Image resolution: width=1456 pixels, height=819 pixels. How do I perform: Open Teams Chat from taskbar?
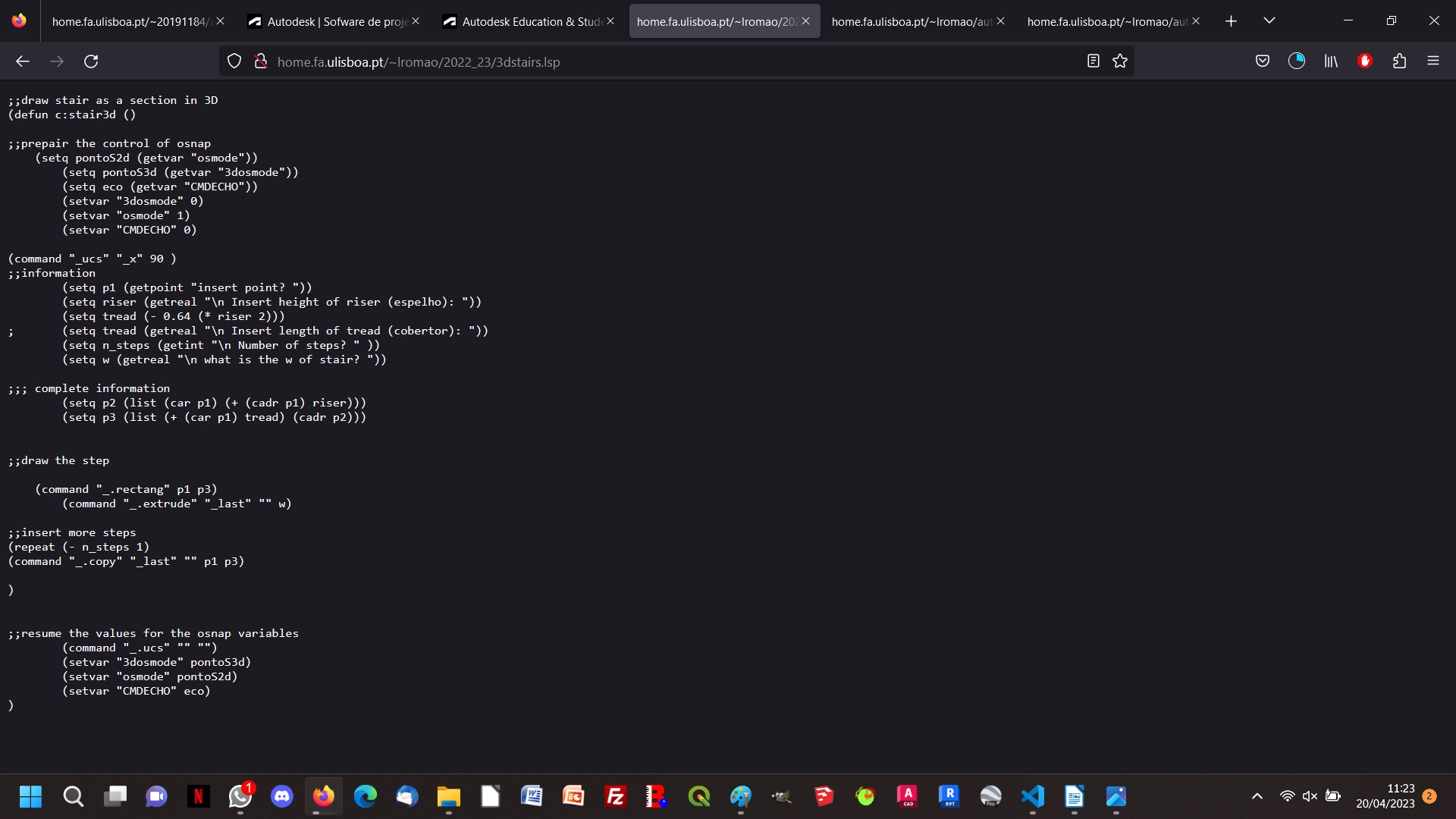tap(156, 796)
